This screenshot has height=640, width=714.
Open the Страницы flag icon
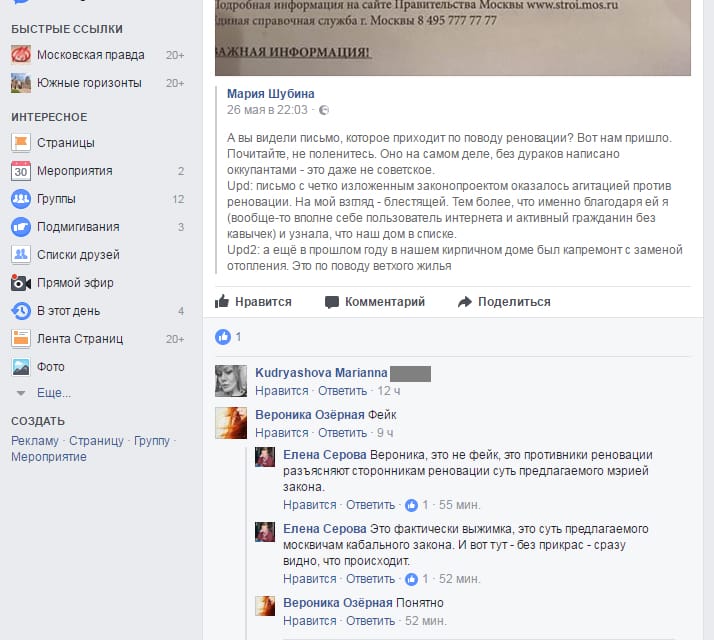coord(21,143)
